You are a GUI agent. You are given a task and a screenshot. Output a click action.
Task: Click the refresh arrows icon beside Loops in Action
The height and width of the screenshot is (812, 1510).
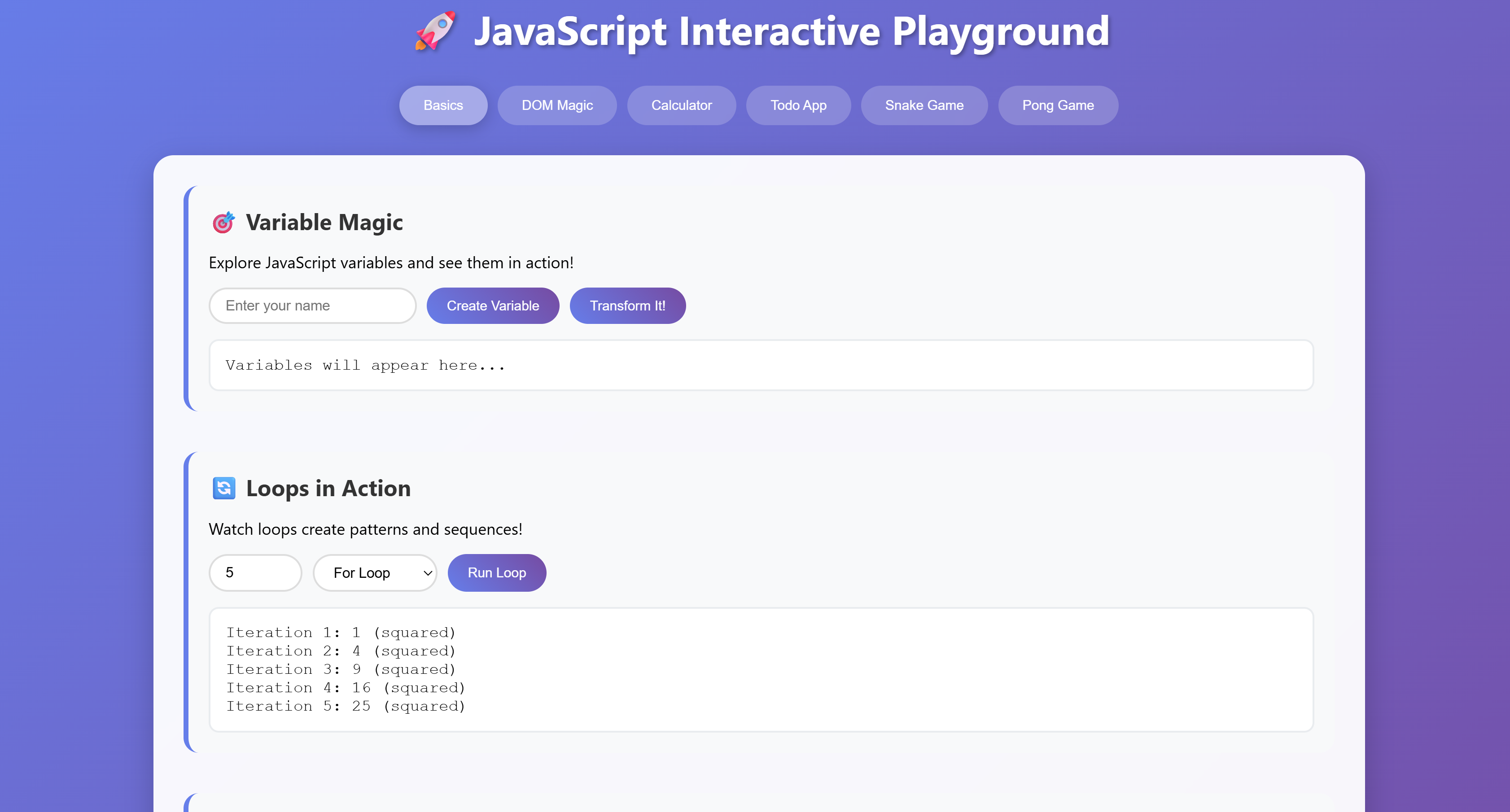224,488
